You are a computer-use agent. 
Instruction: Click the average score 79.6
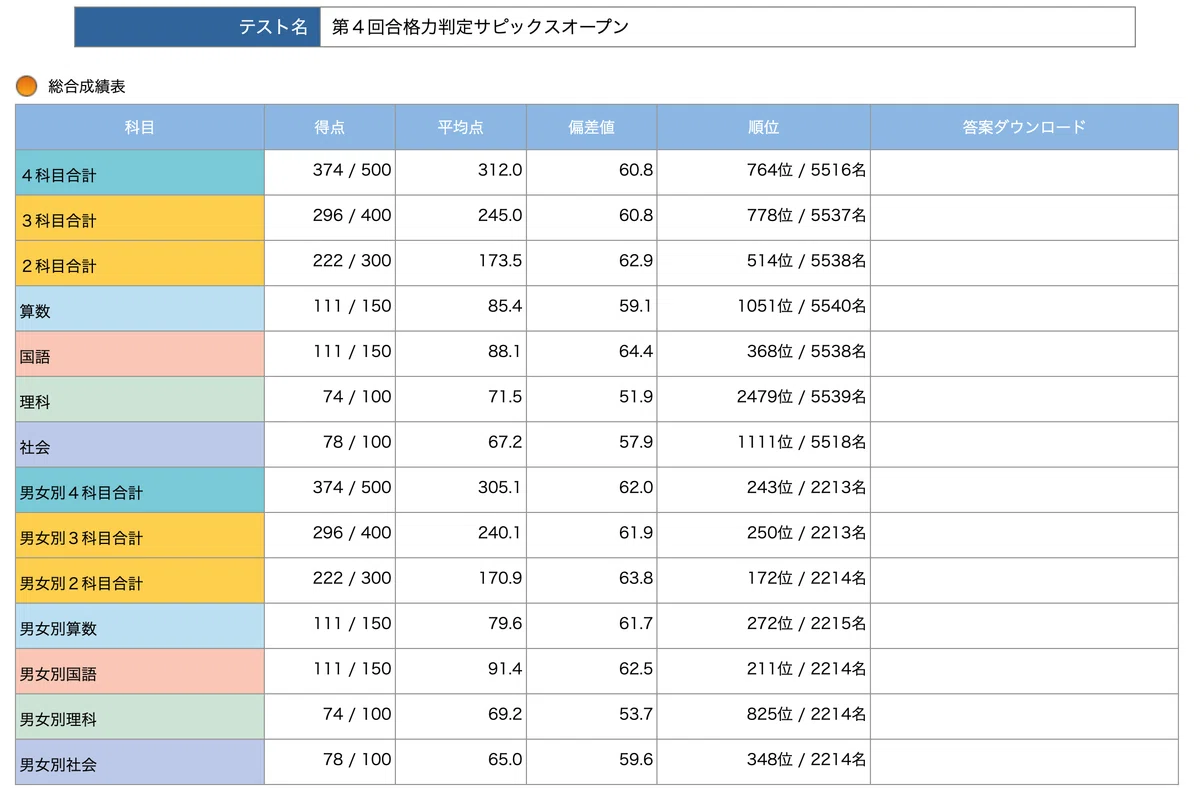point(505,623)
